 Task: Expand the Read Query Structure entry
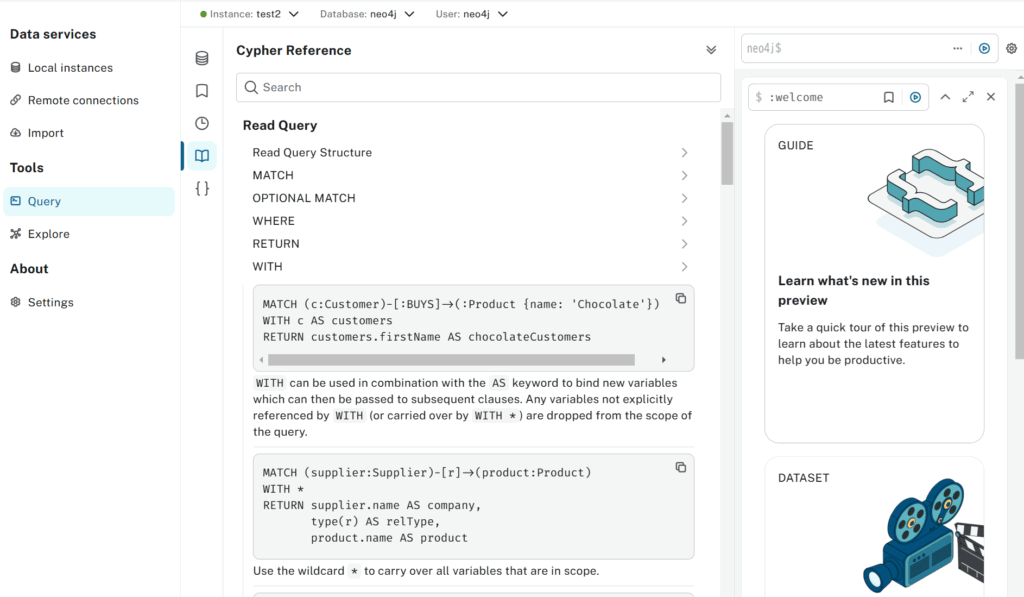[470, 152]
